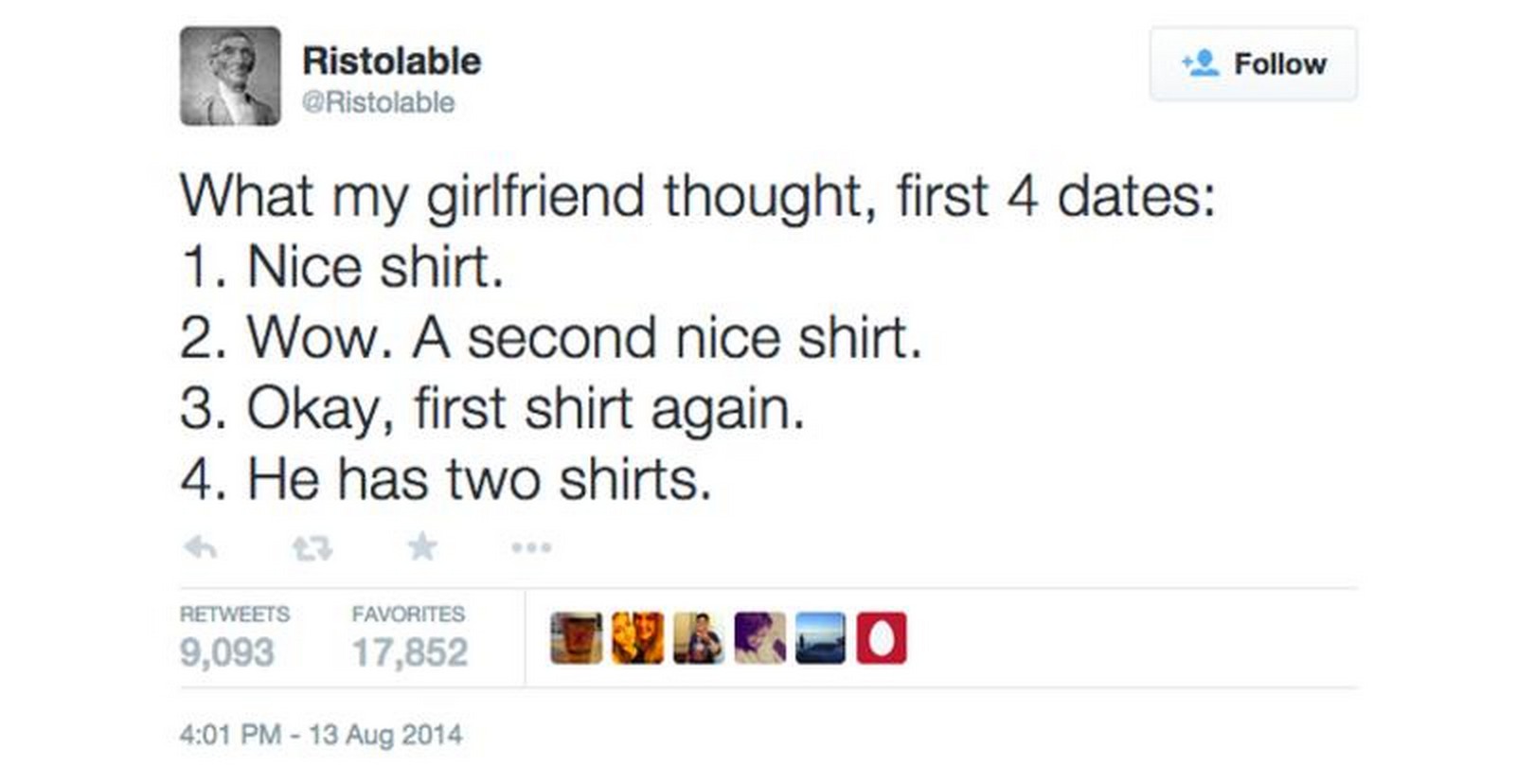This screenshot has height=784, width=1534.
Task: Retweet this tweet using the retweet icon
Action: 312,547
